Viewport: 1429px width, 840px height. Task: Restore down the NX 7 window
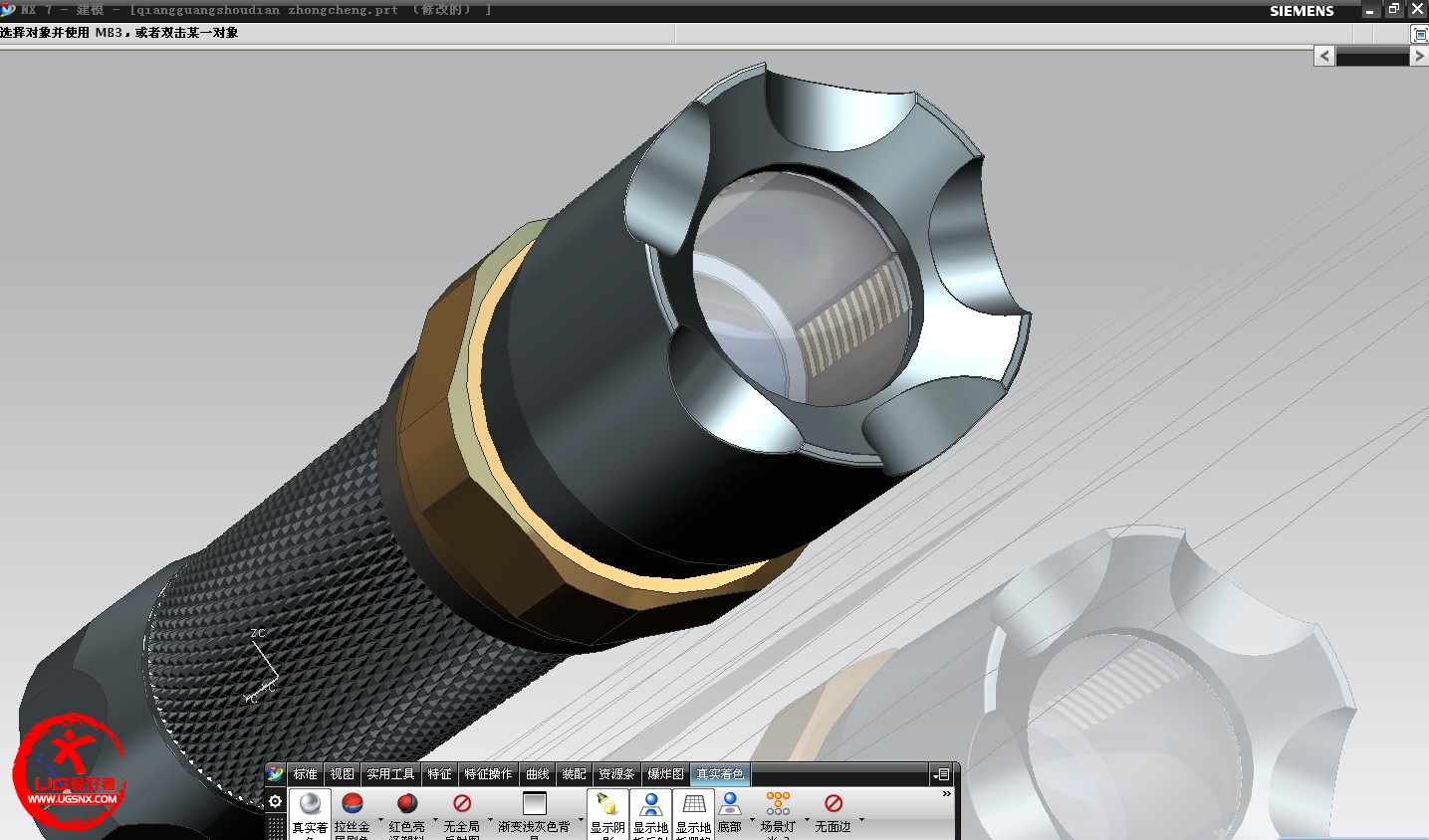[x=1393, y=10]
